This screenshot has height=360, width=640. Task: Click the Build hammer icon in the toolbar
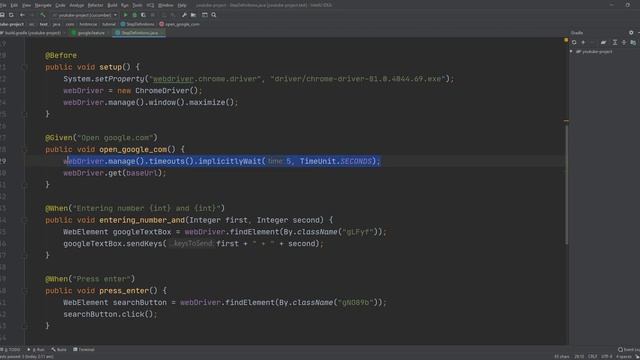[43, 15]
